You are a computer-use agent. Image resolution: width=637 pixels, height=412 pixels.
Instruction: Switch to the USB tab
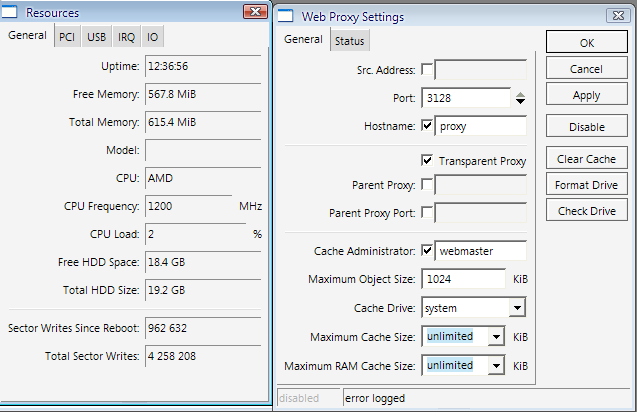point(96,37)
